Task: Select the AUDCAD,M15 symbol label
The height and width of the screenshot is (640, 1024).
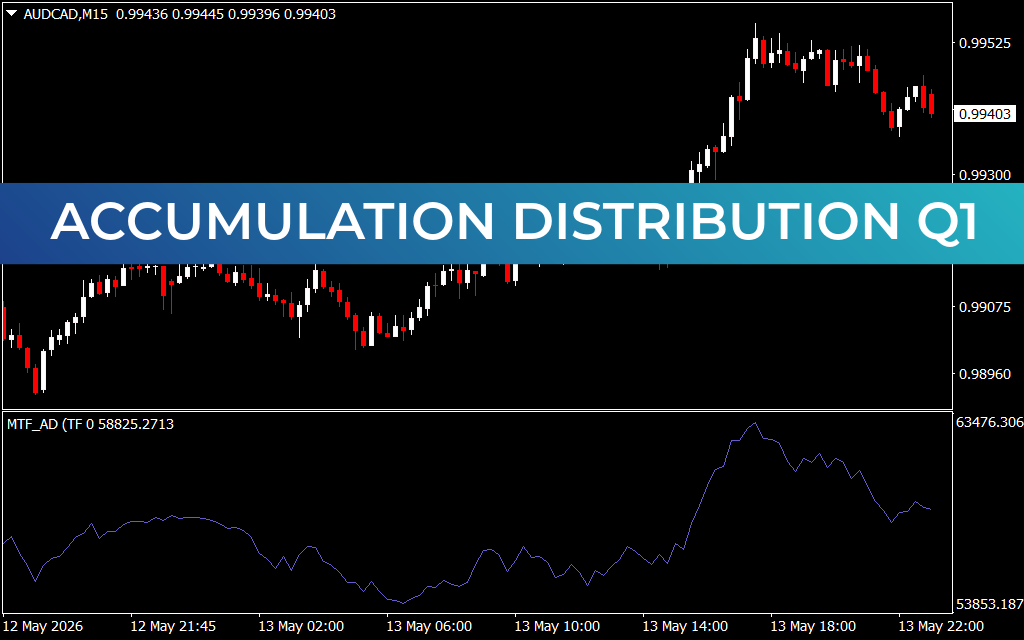Action: pyautogui.click(x=66, y=14)
